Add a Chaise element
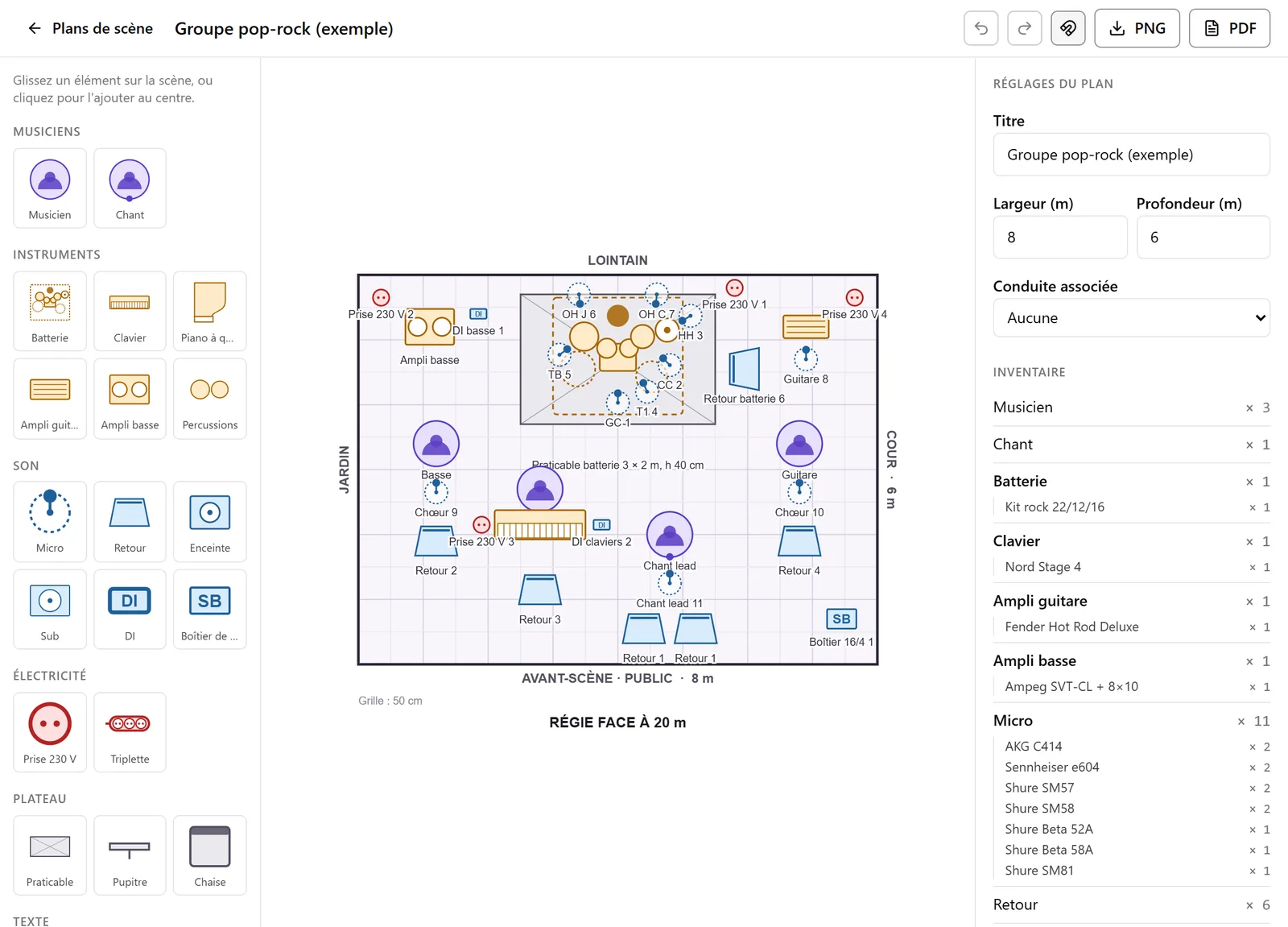This screenshot has width=1288, height=927. click(x=209, y=855)
